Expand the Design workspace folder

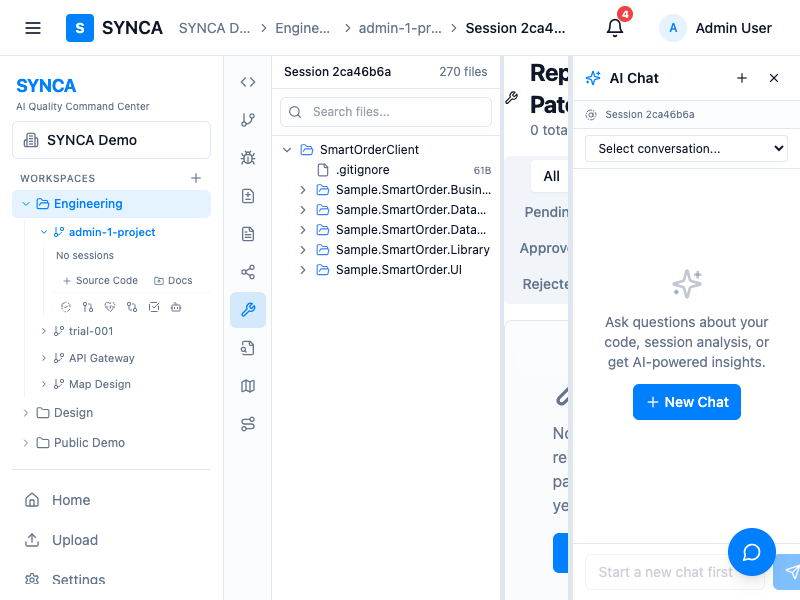tap(26, 413)
